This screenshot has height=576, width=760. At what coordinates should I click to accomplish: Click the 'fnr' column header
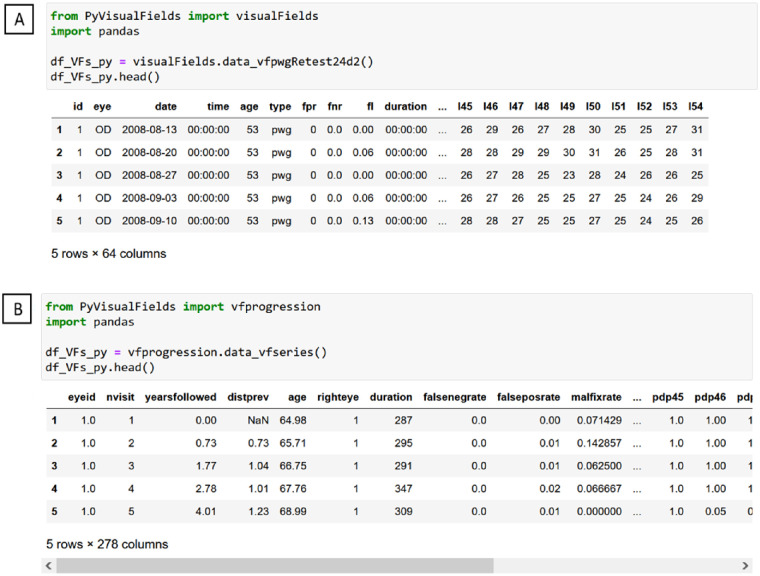click(x=335, y=107)
